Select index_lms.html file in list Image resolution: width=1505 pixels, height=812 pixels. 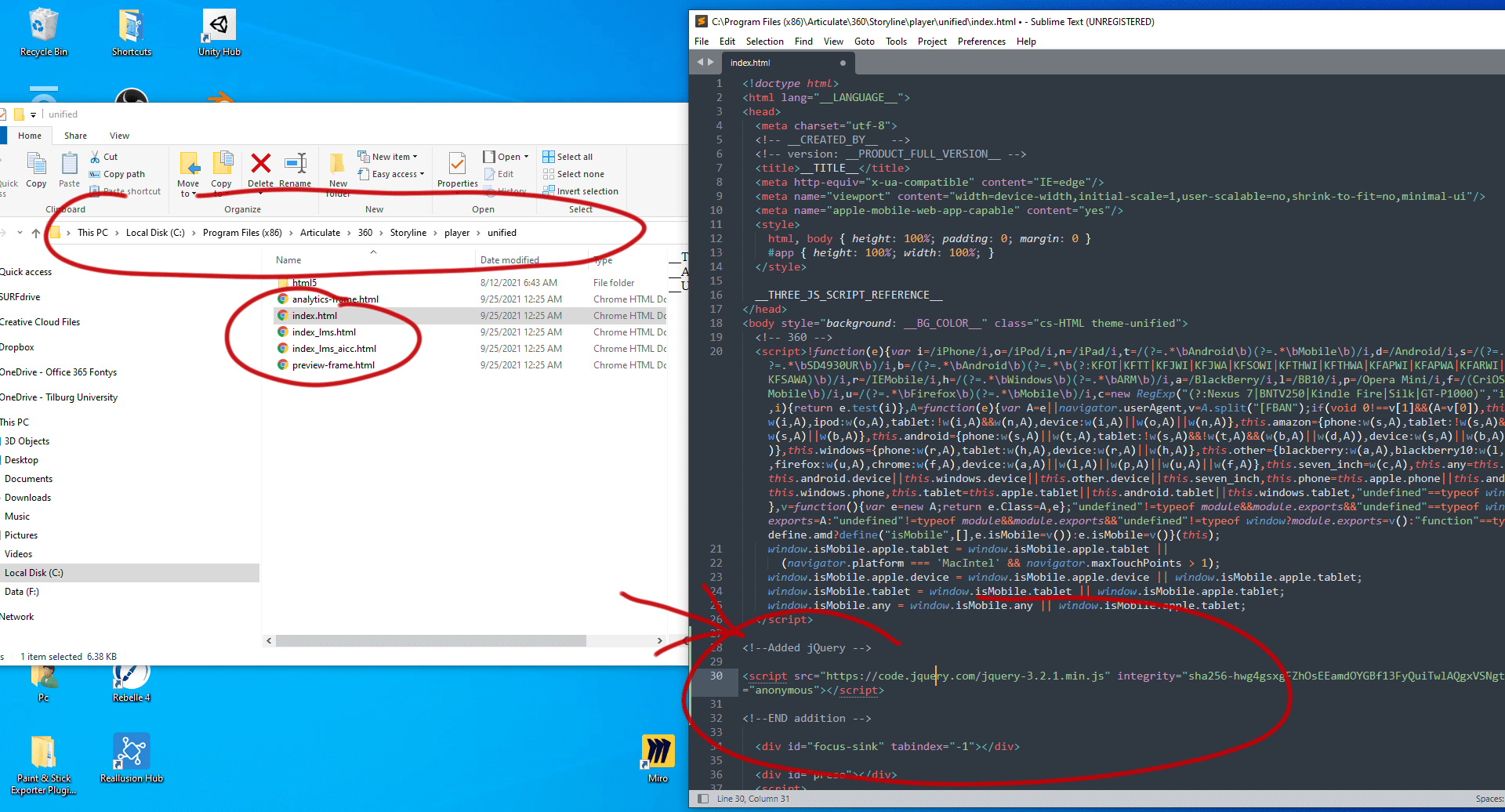pos(324,332)
